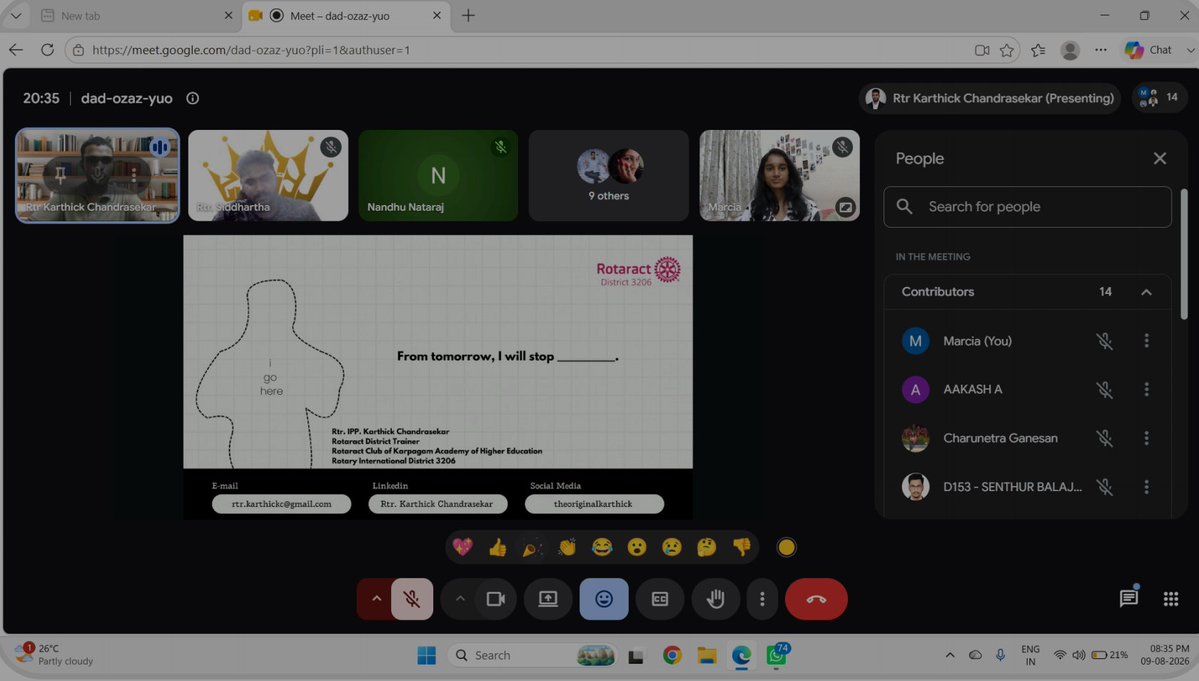Click the Marcia self-view video tile
Viewport: 1199px width, 681px height.
click(x=779, y=175)
